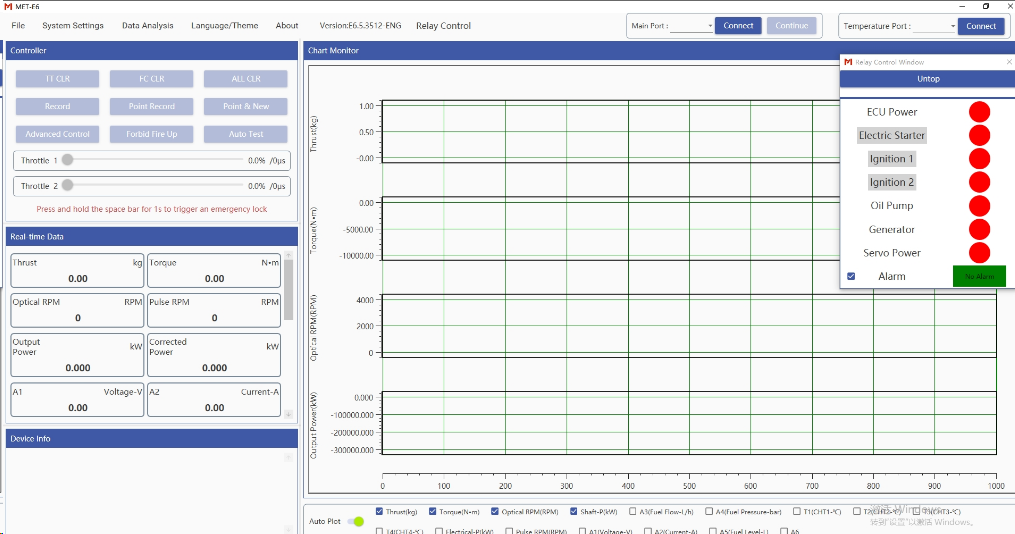
Task: Click the ECU Power red relay indicator
Action: [x=979, y=112]
